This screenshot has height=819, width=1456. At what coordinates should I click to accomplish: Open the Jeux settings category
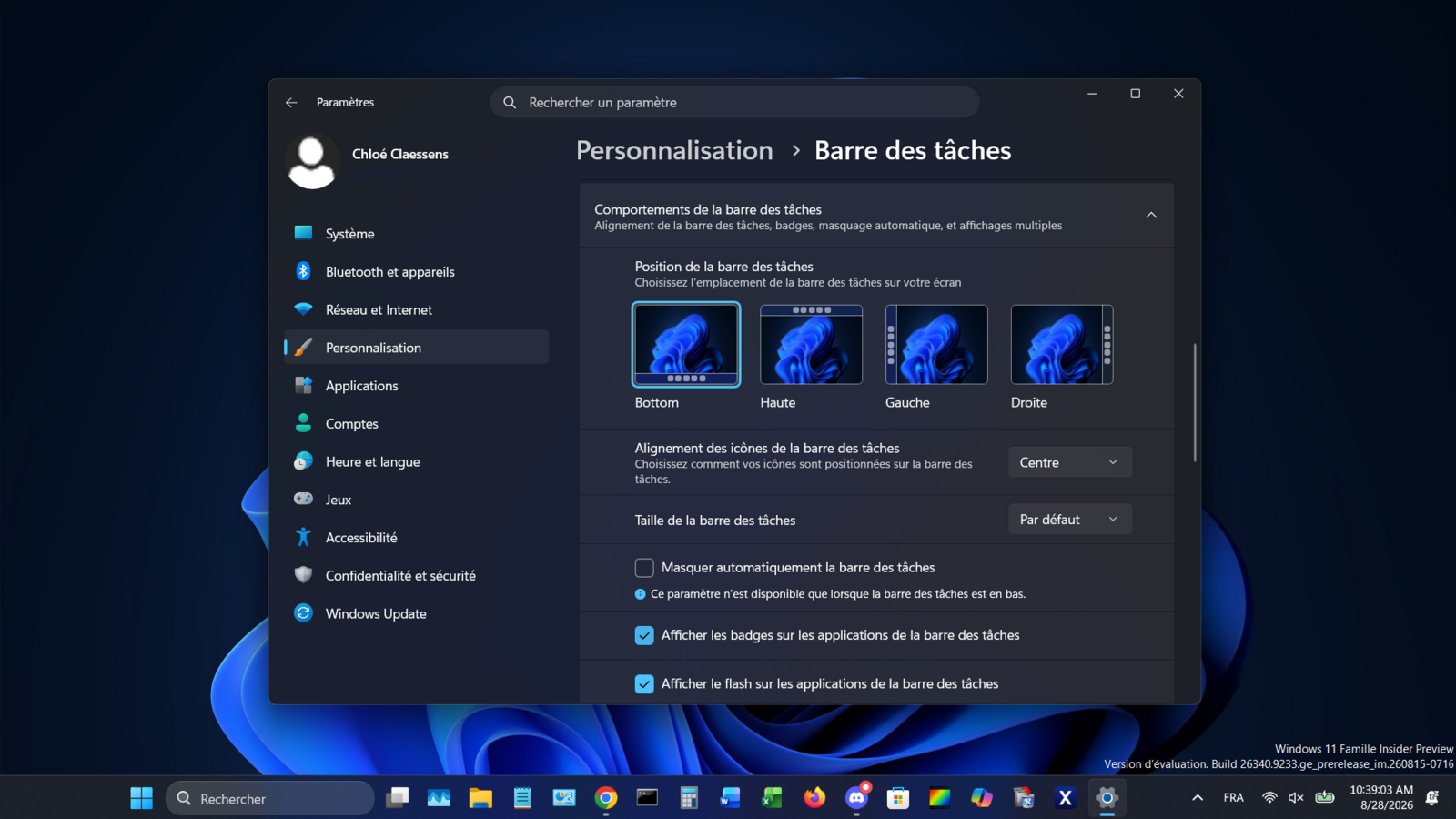click(416, 500)
